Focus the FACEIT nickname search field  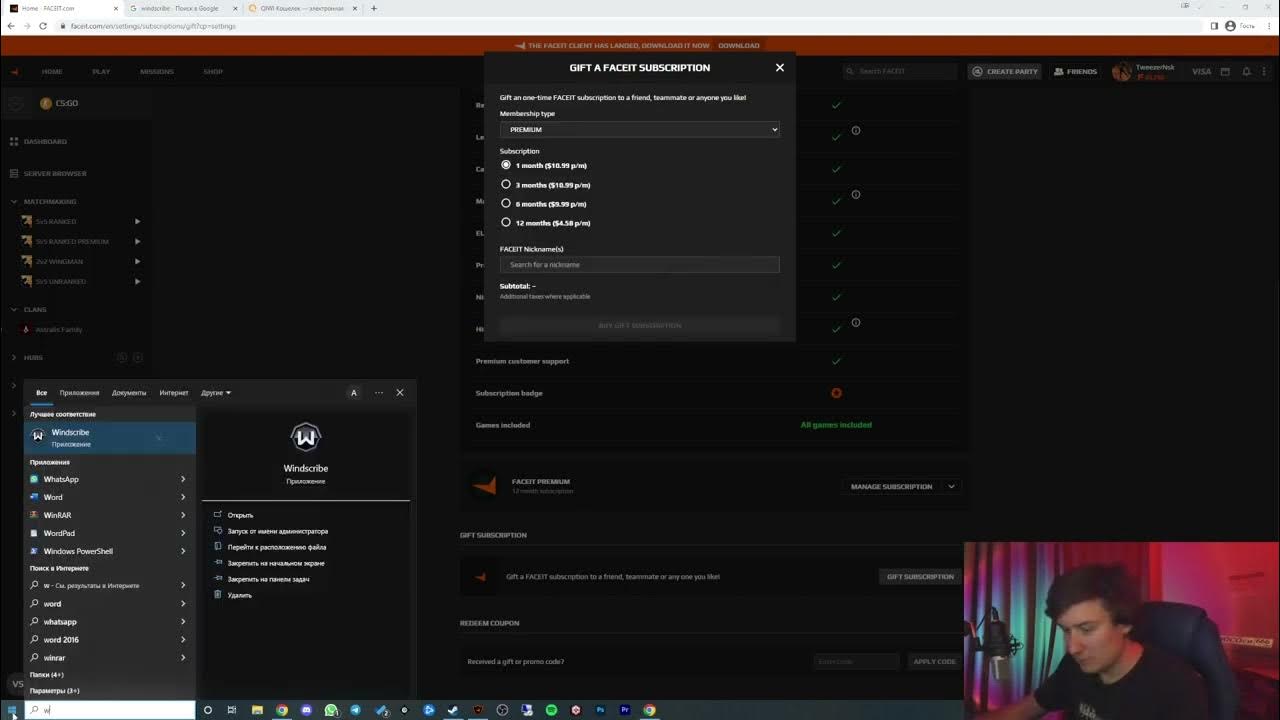point(639,264)
